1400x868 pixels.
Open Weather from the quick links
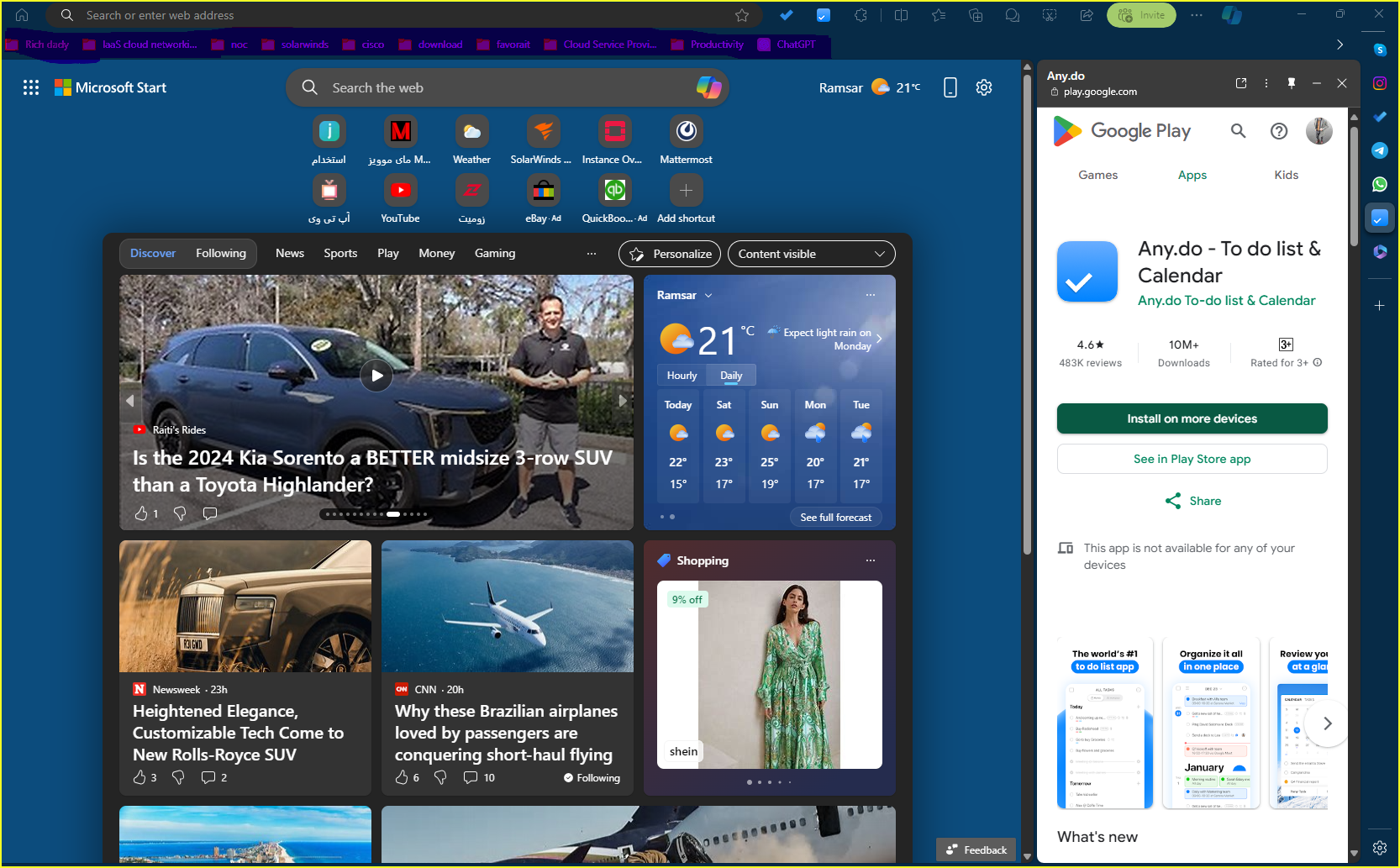[x=471, y=131]
